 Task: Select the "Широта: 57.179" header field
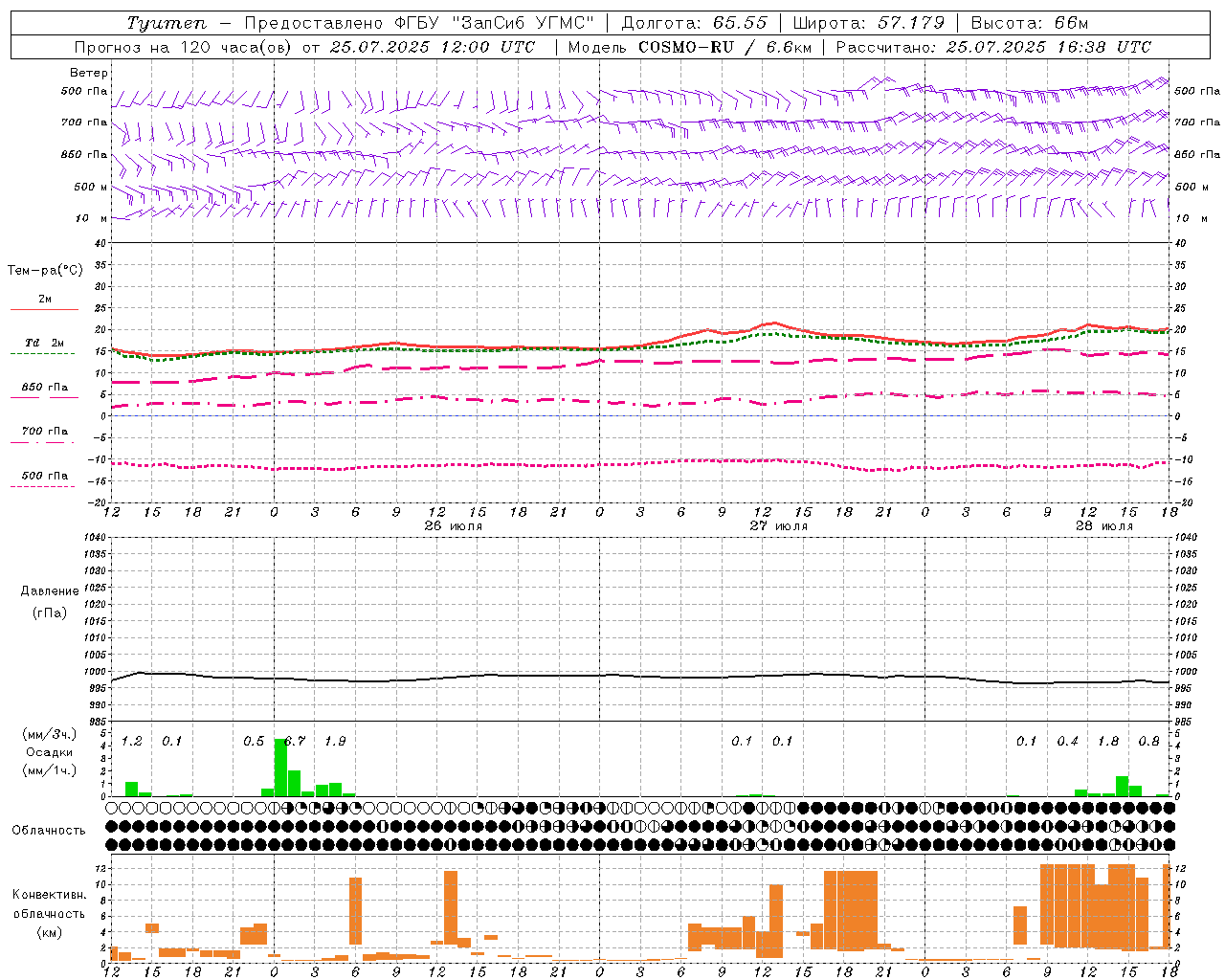tap(869, 23)
